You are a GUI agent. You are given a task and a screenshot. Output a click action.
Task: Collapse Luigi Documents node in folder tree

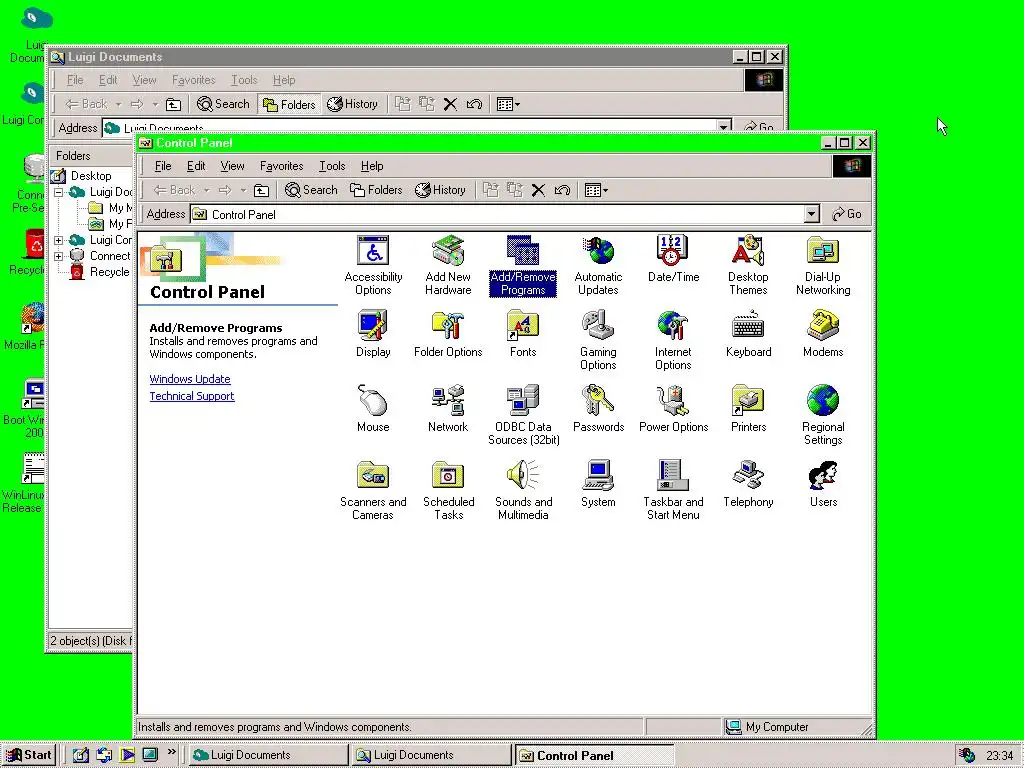[59, 192]
